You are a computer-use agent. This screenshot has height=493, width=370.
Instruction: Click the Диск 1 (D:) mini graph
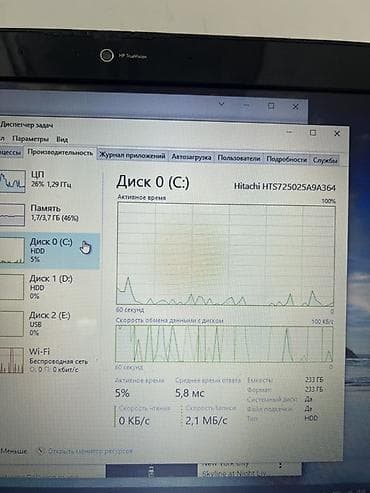click(x=12, y=287)
